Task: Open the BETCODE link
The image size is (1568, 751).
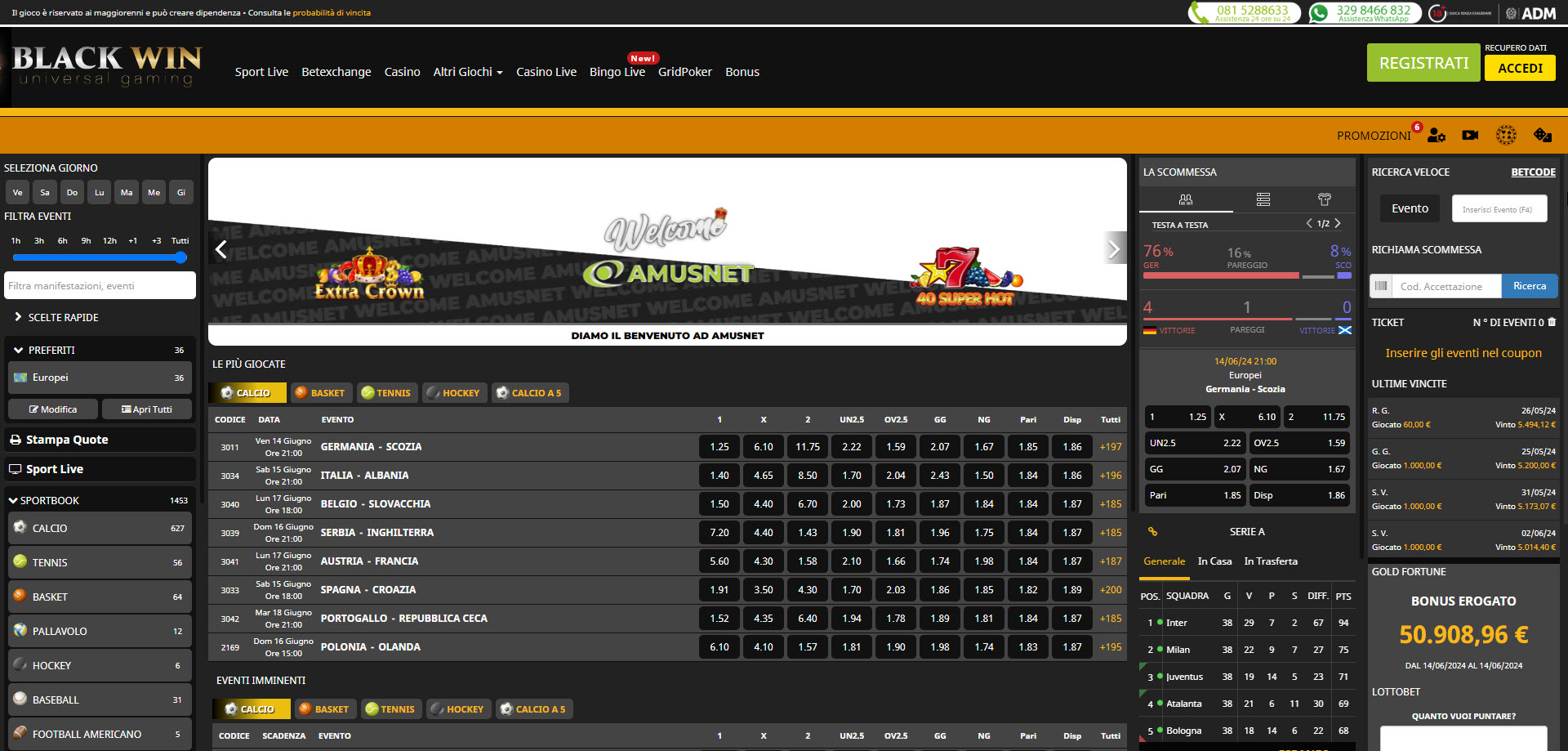Action: point(1533,172)
